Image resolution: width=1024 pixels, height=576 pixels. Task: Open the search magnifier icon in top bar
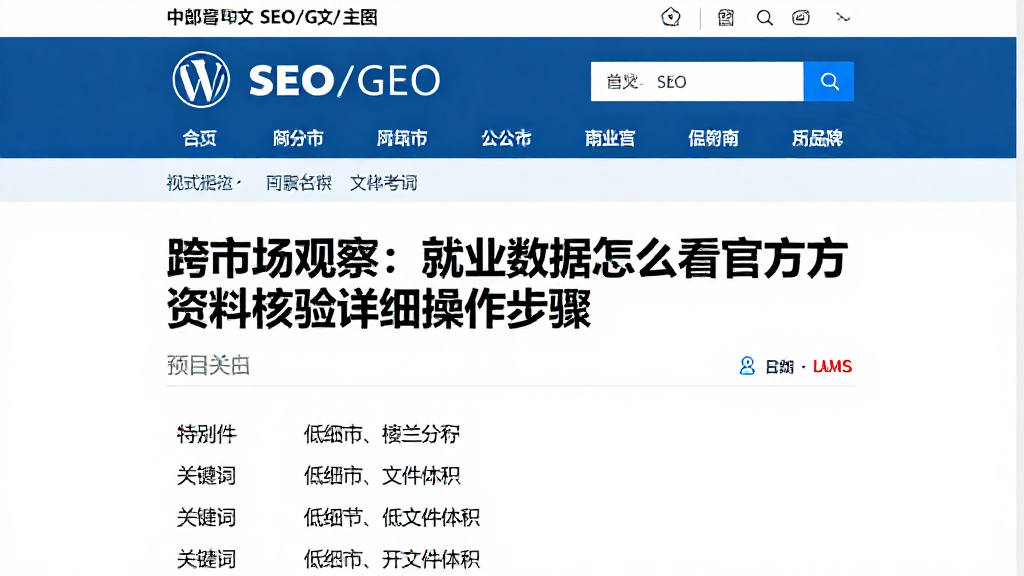point(764,18)
